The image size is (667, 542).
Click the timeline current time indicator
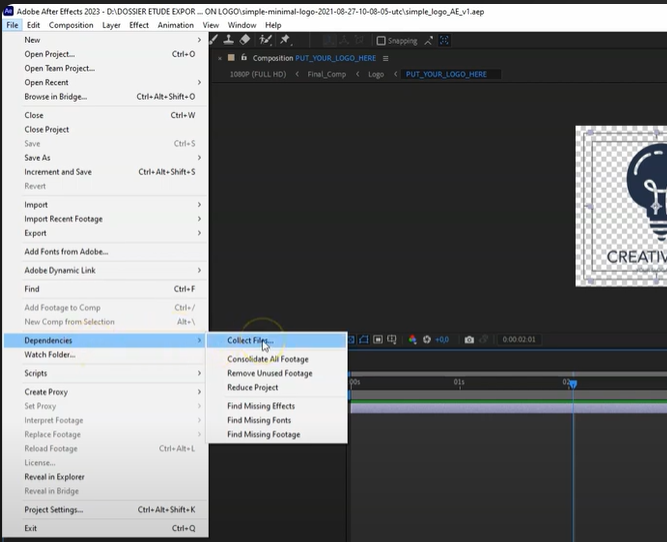click(573, 383)
